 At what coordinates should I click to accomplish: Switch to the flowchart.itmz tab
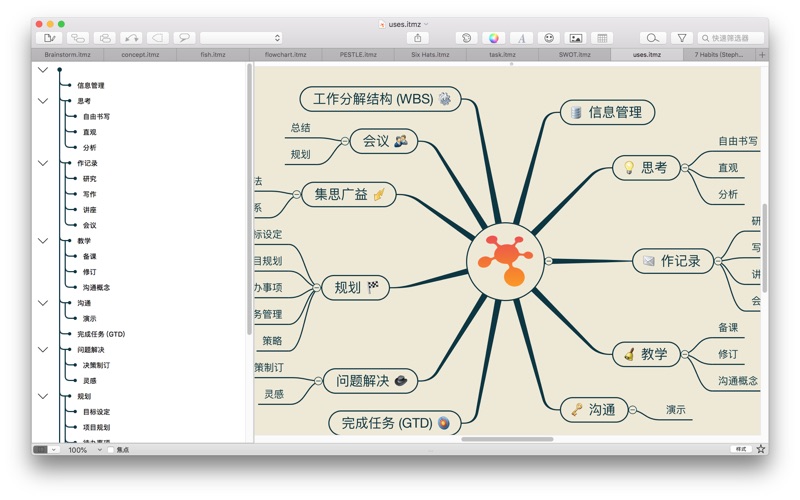pos(286,54)
